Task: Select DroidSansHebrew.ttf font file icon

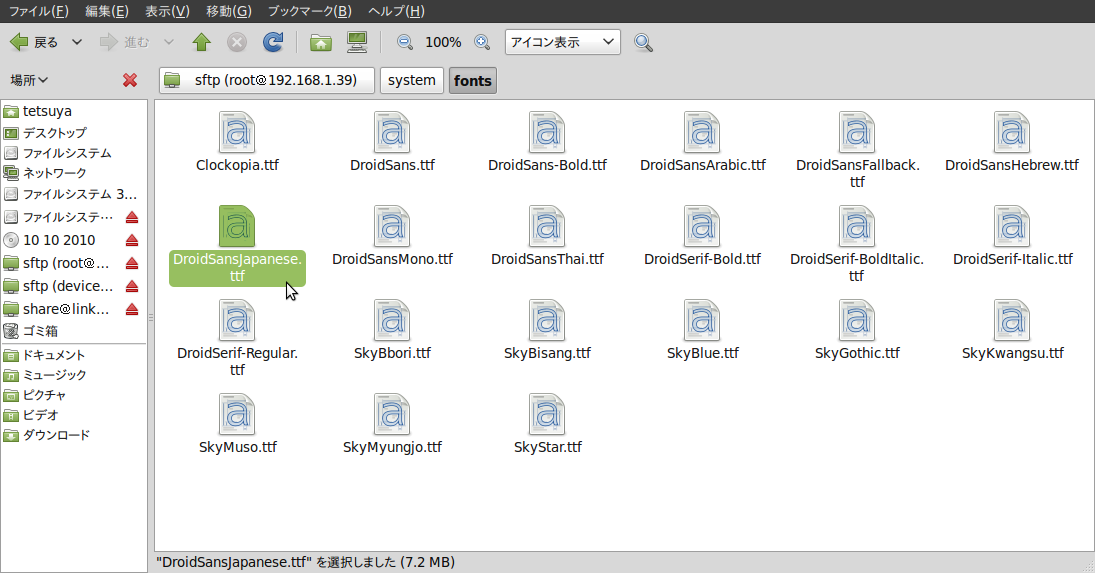Action: [x=1013, y=133]
